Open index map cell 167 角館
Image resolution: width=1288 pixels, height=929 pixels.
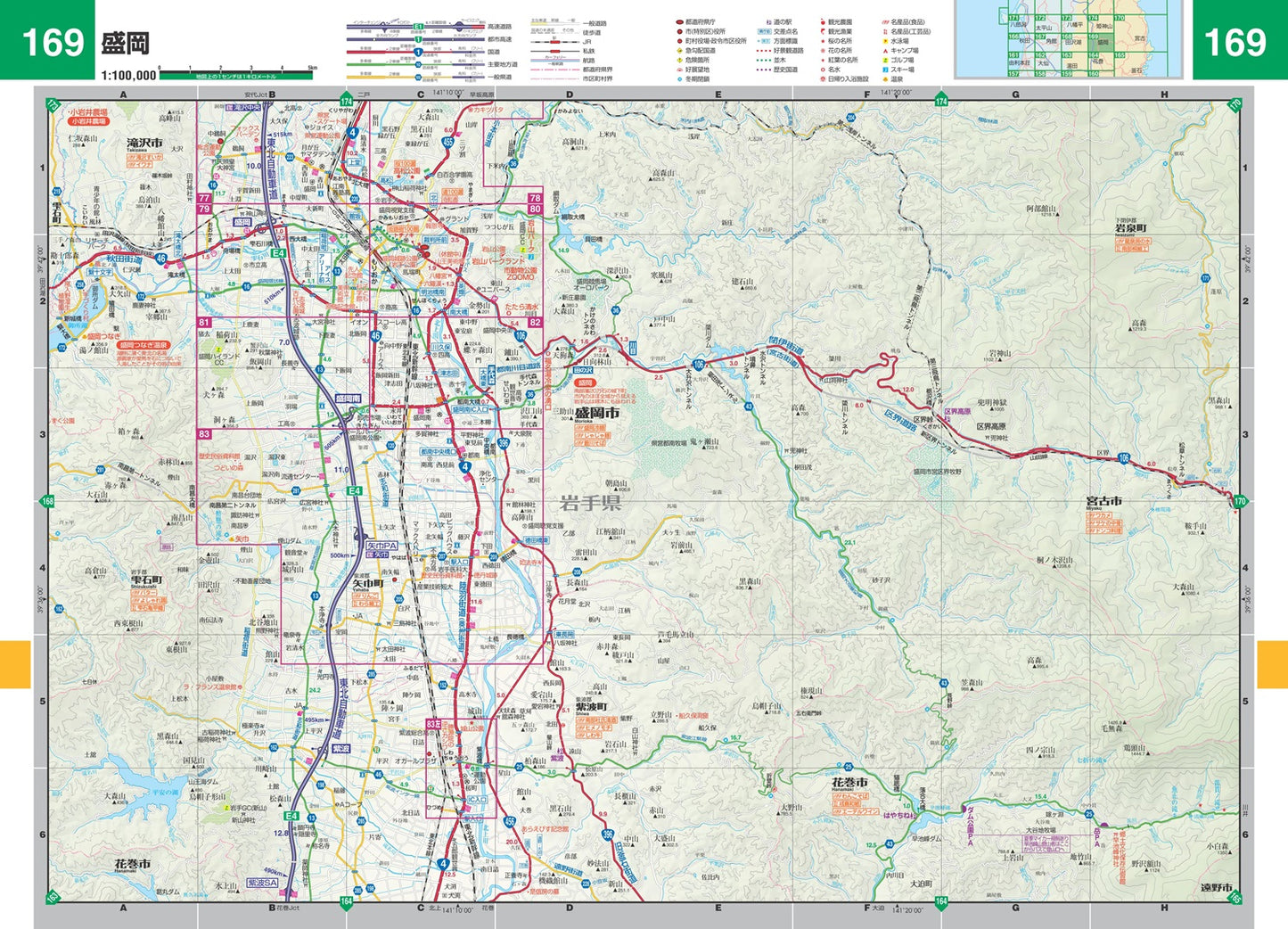pos(1048,43)
